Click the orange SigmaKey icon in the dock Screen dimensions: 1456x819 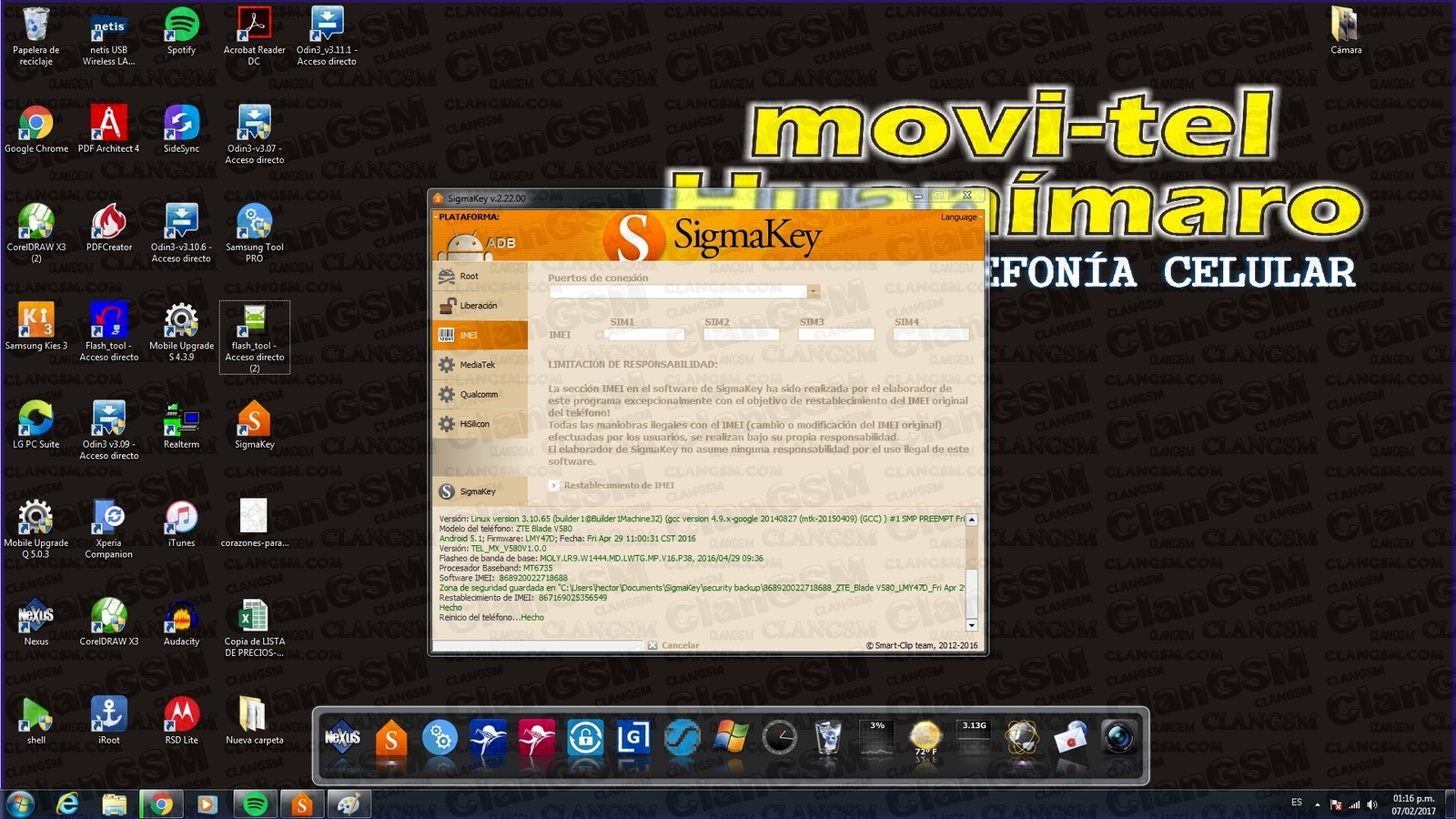click(x=391, y=737)
